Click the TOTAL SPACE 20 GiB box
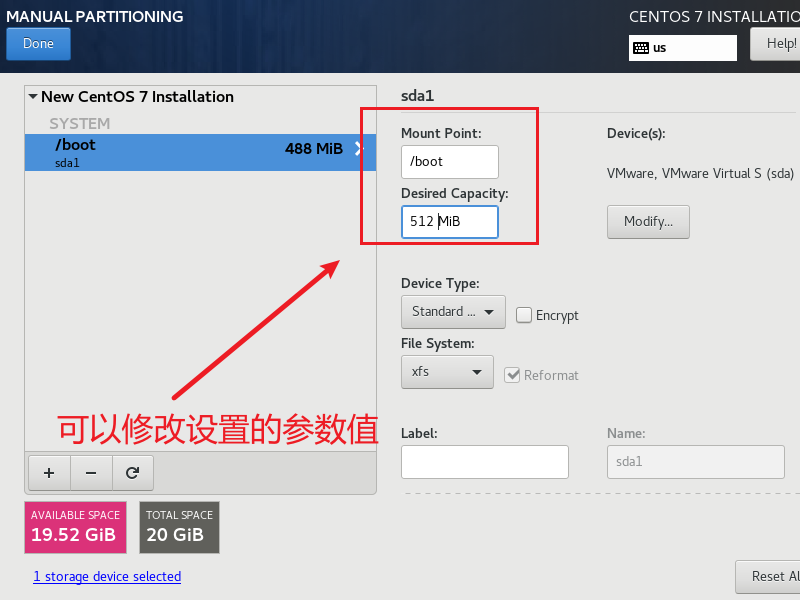Screen dimensions: 800x600 180,528
